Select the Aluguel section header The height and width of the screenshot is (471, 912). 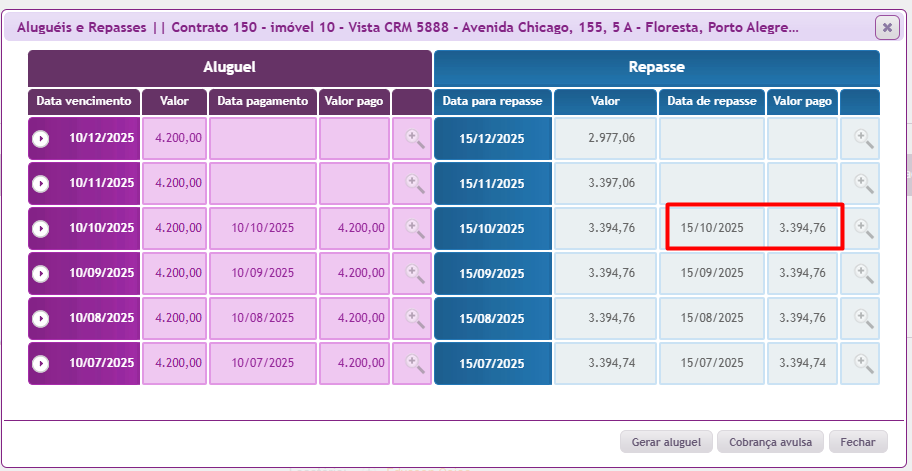click(230, 68)
